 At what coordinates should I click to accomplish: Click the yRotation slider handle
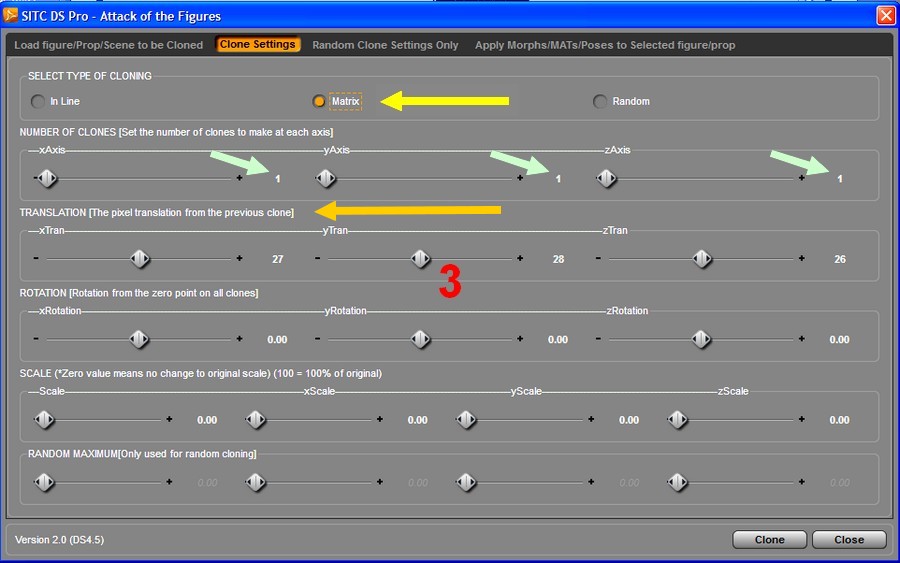(421, 339)
